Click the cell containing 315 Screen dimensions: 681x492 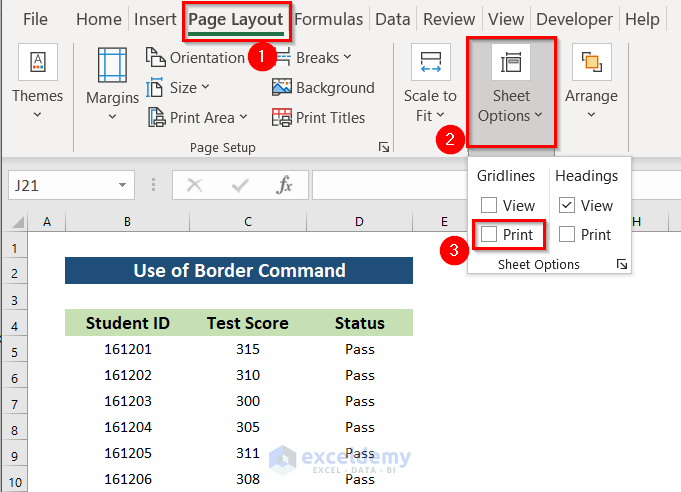point(248,349)
